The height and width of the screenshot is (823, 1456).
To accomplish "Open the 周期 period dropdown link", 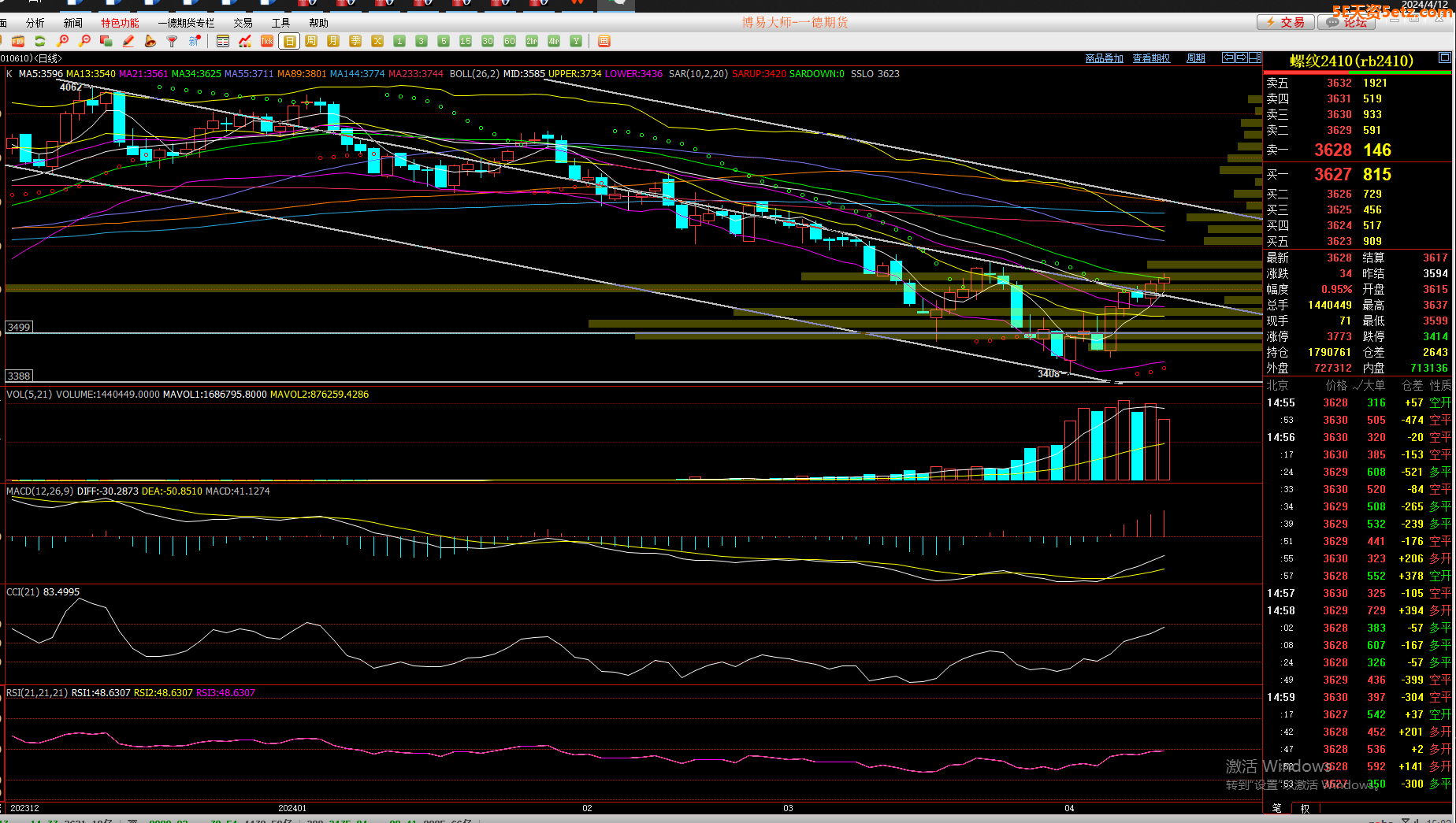I will click(1195, 58).
